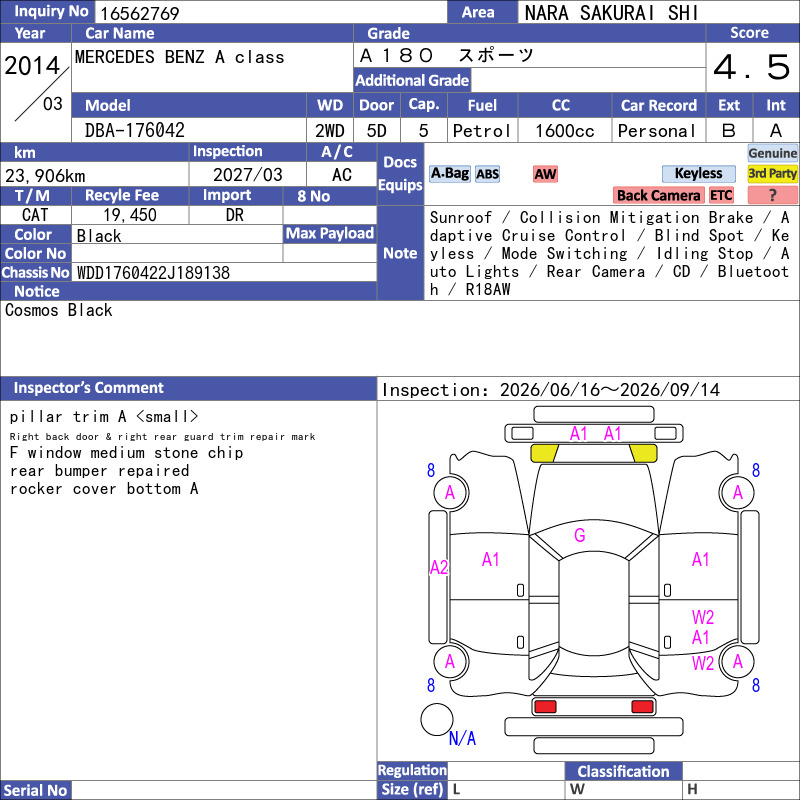Select the Personal car record value
This screenshot has height=800, width=800.
657,131
